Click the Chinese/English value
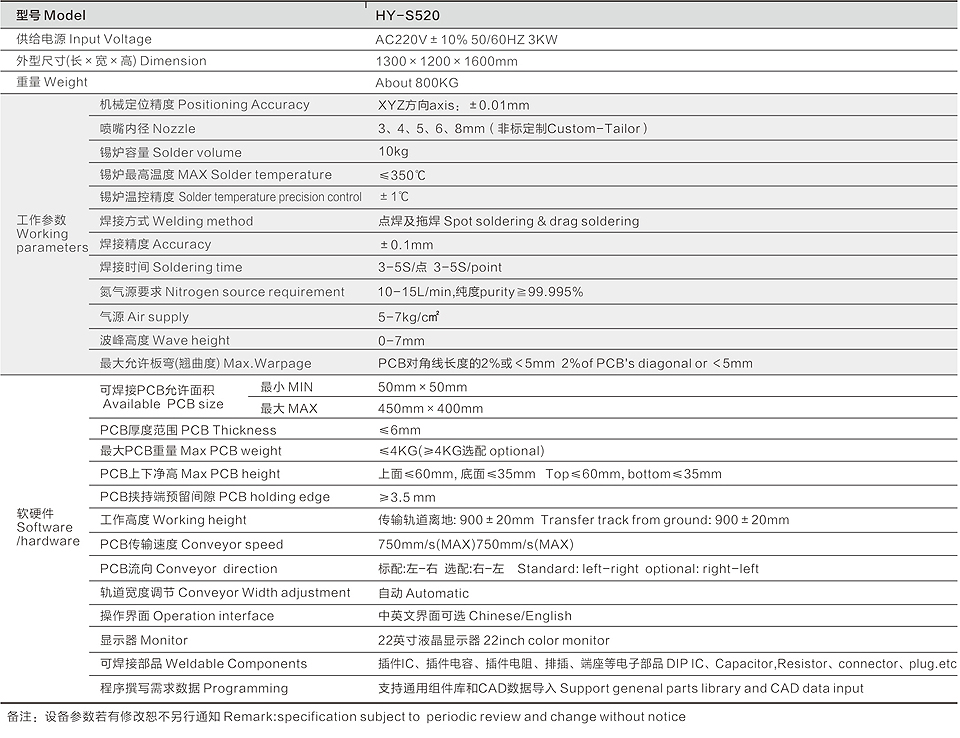The height and width of the screenshot is (738, 960). [x=474, y=616]
